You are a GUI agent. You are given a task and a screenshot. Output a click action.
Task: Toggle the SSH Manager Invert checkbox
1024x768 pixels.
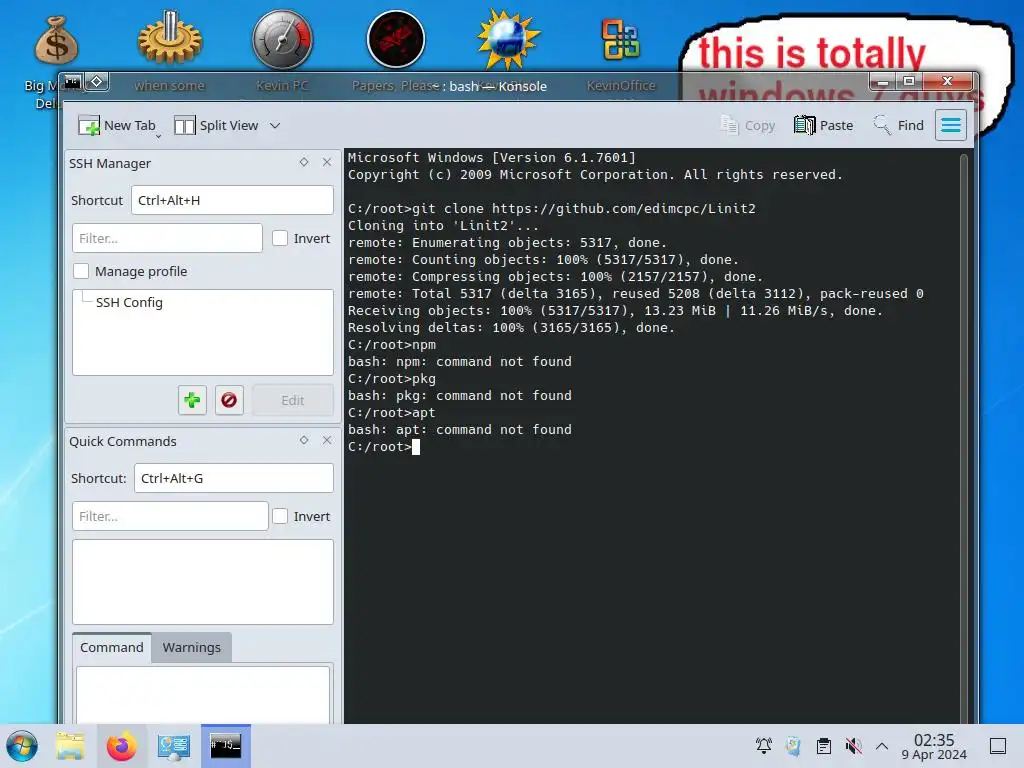pos(280,238)
